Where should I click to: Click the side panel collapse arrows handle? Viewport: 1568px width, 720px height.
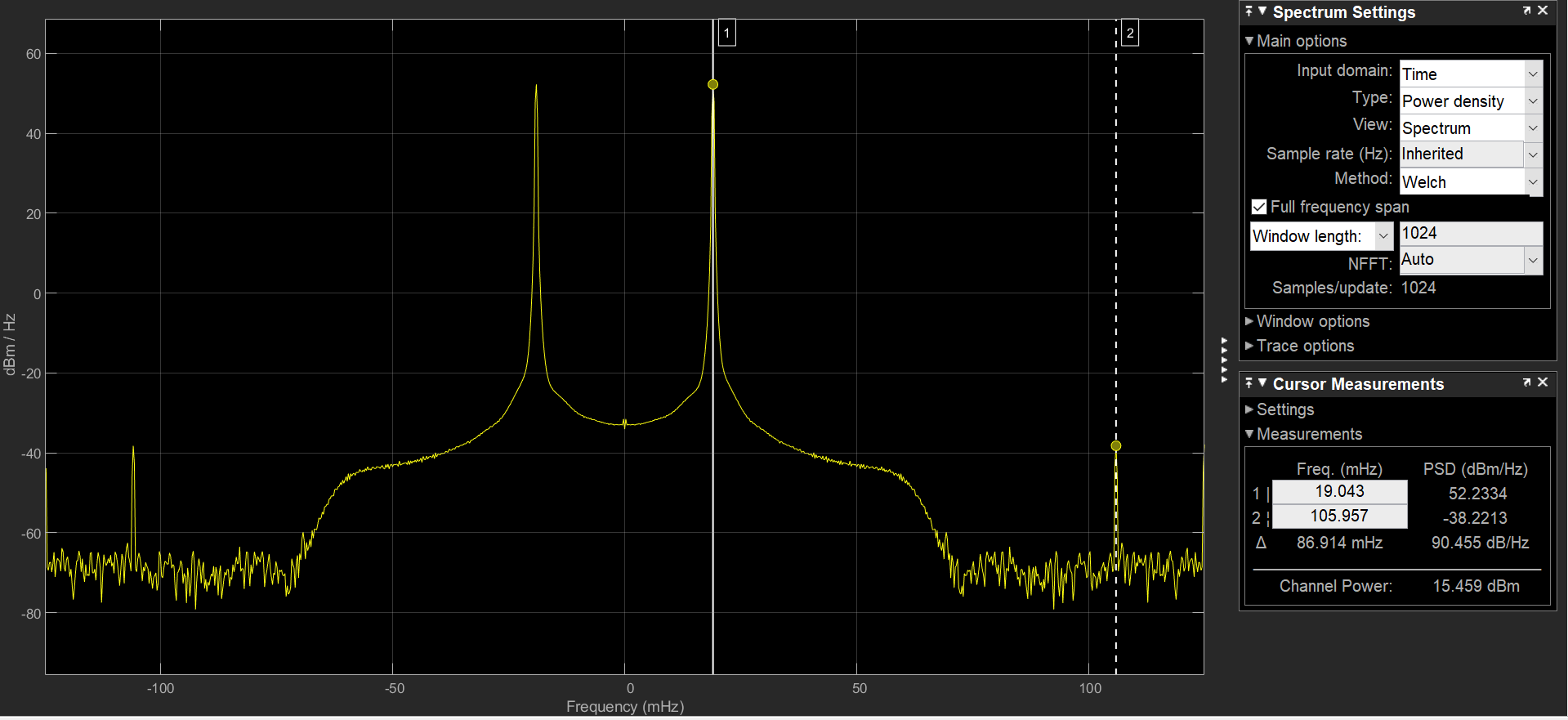click(x=1223, y=360)
